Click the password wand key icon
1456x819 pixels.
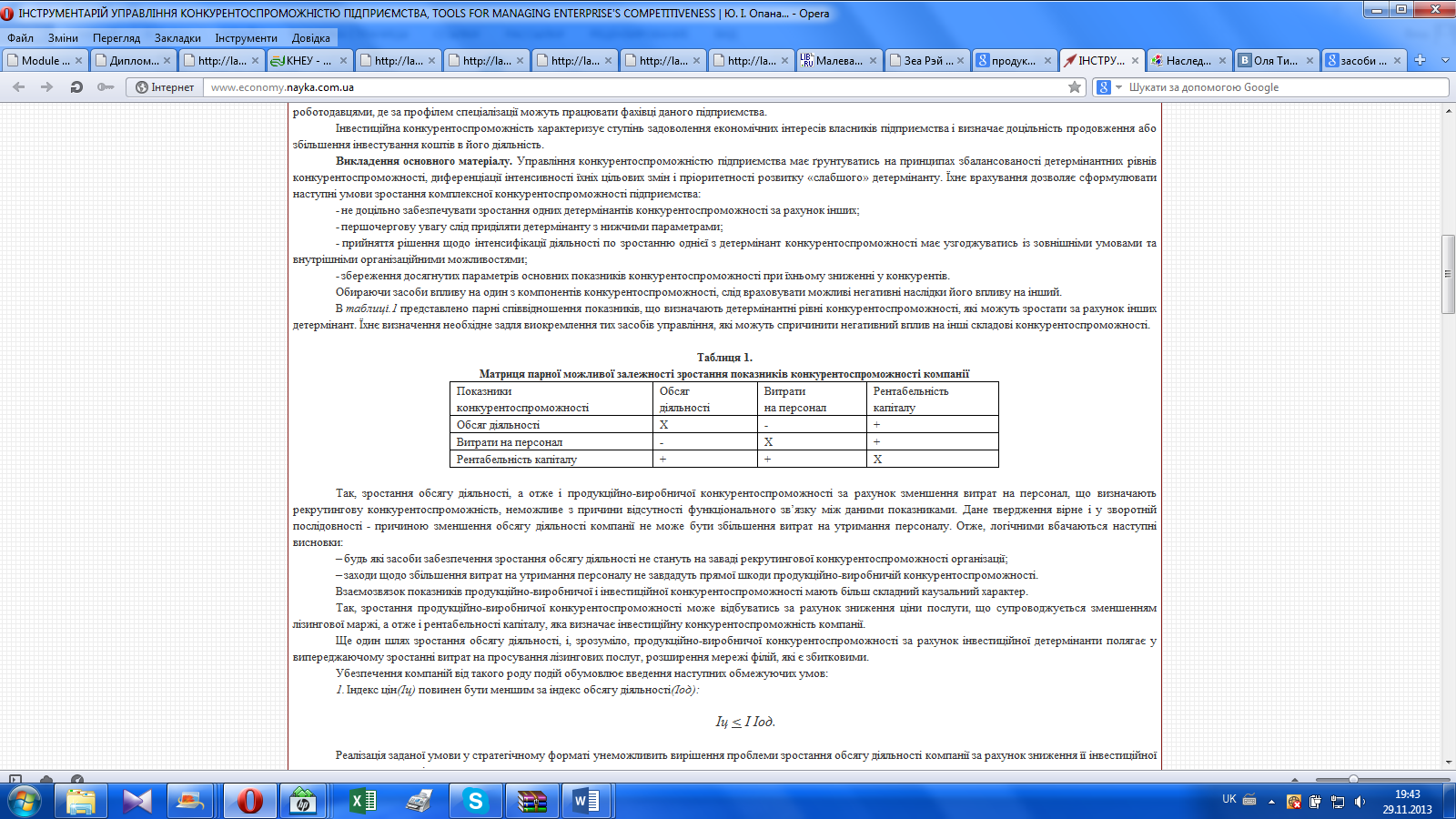(106, 87)
